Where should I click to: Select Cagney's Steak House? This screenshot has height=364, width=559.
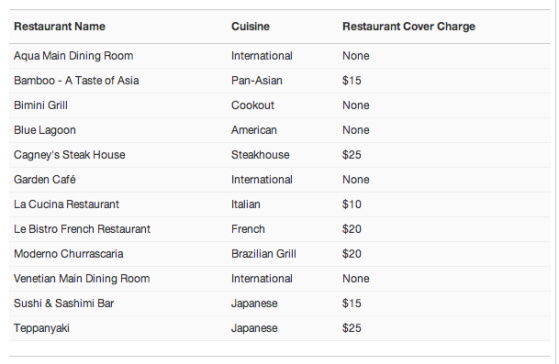70,155
